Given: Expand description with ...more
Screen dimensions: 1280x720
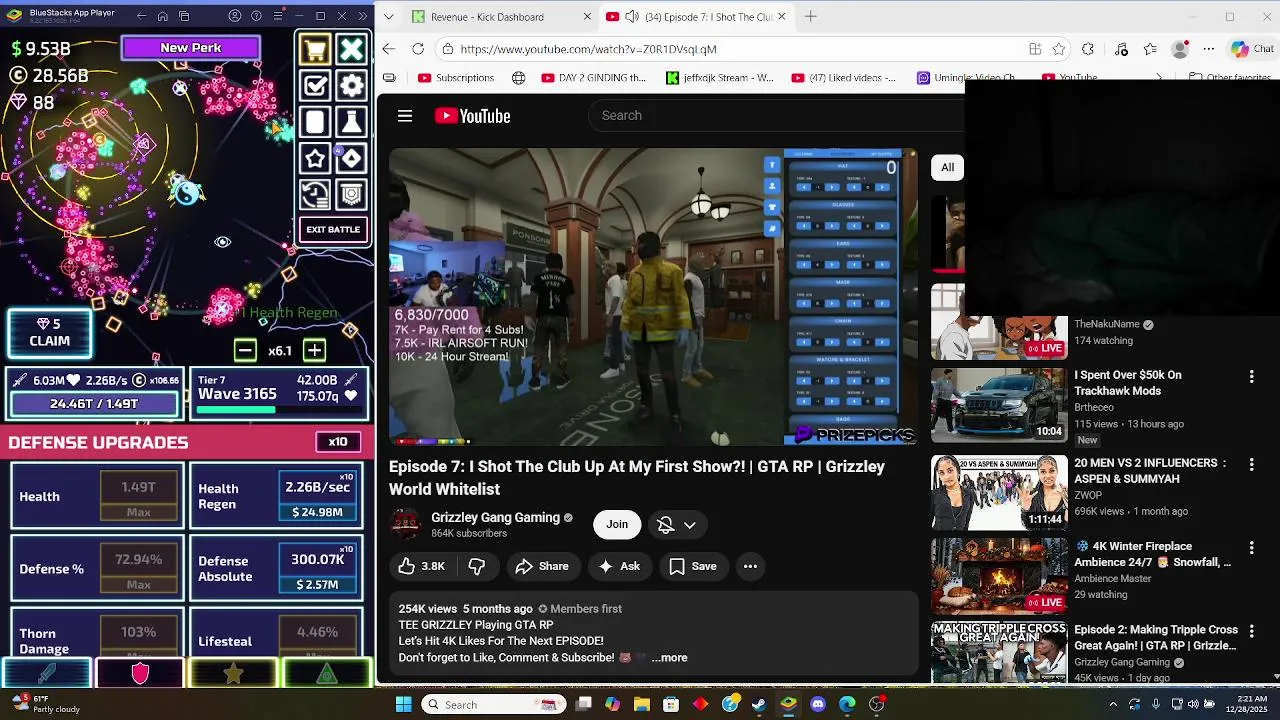Looking at the screenshot, I should (x=669, y=657).
